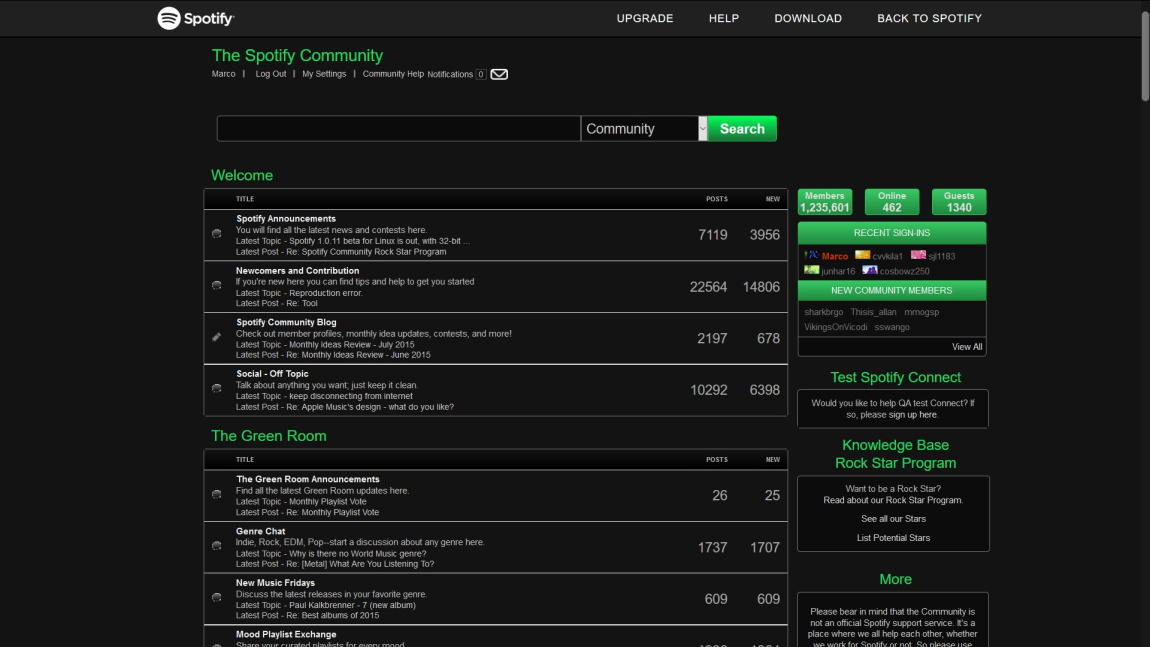Click sjl1183's avatar icon
The height and width of the screenshot is (647, 1150).
pos(918,255)
